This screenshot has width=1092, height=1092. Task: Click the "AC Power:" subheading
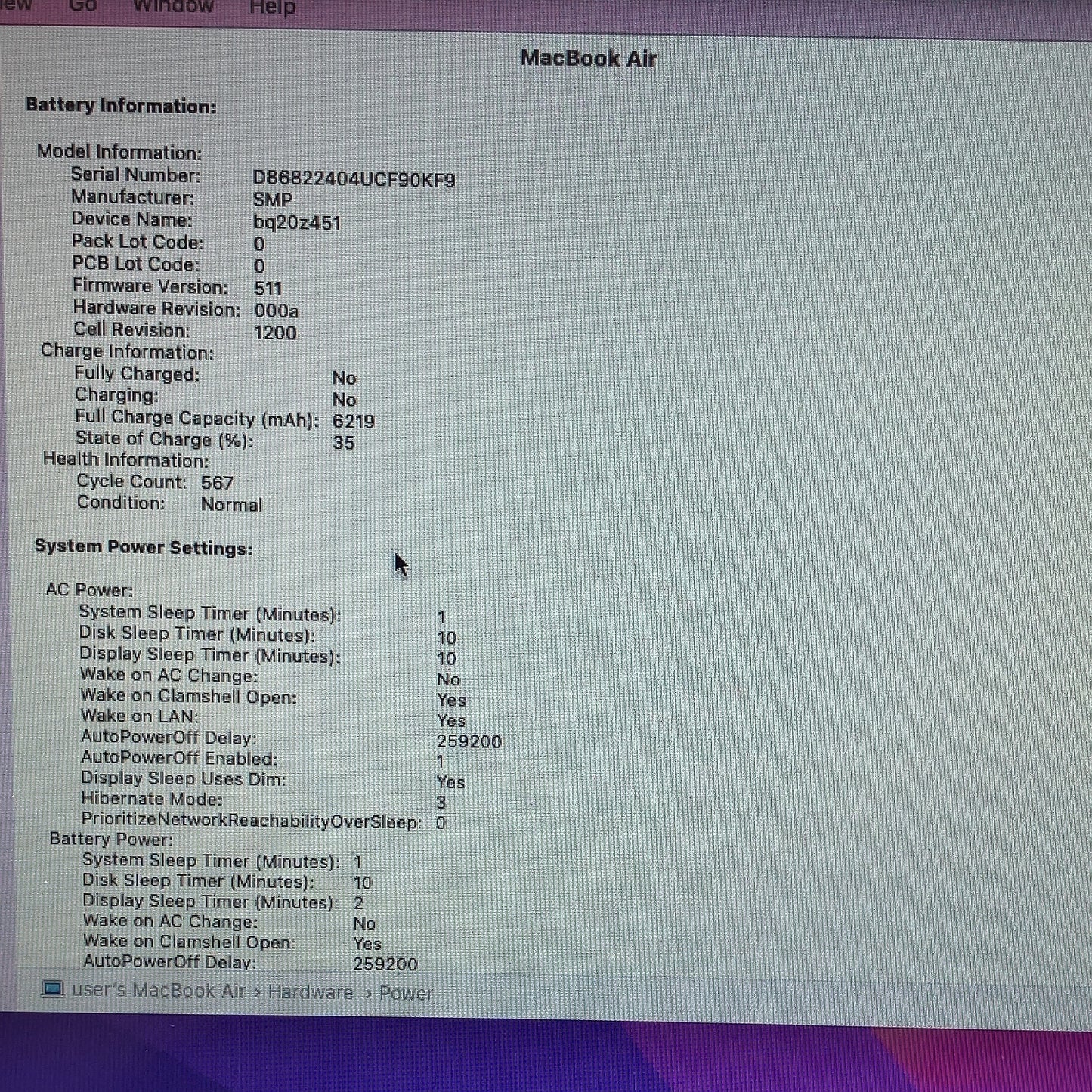click(89, 589)
